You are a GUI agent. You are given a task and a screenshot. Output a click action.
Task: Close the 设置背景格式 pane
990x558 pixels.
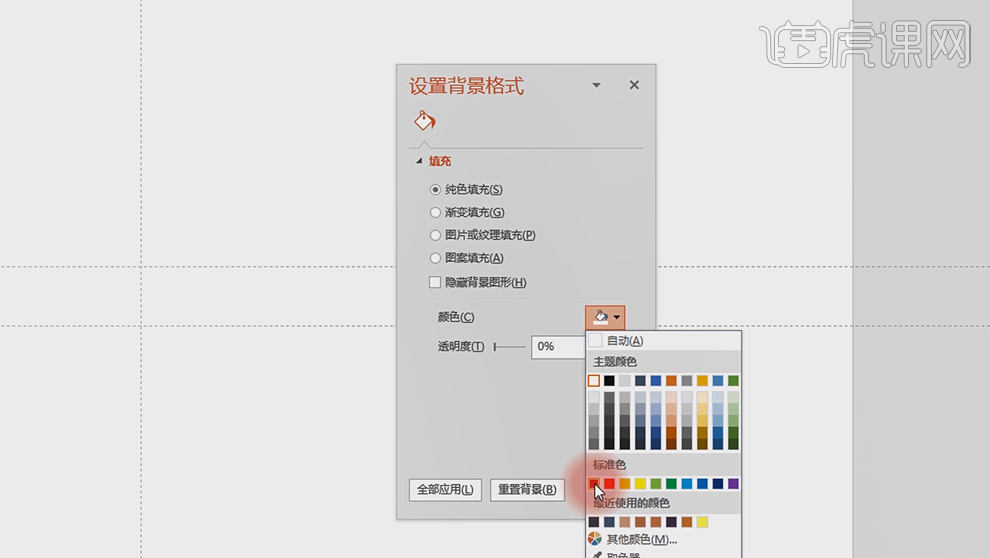pos(634,85)
